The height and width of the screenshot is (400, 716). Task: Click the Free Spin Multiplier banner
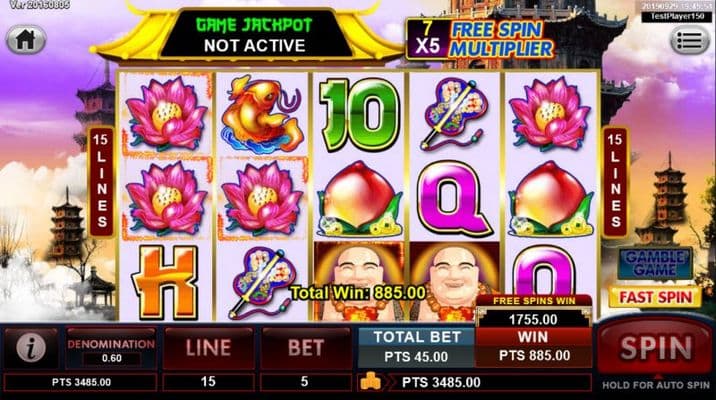tap(479, 39)
